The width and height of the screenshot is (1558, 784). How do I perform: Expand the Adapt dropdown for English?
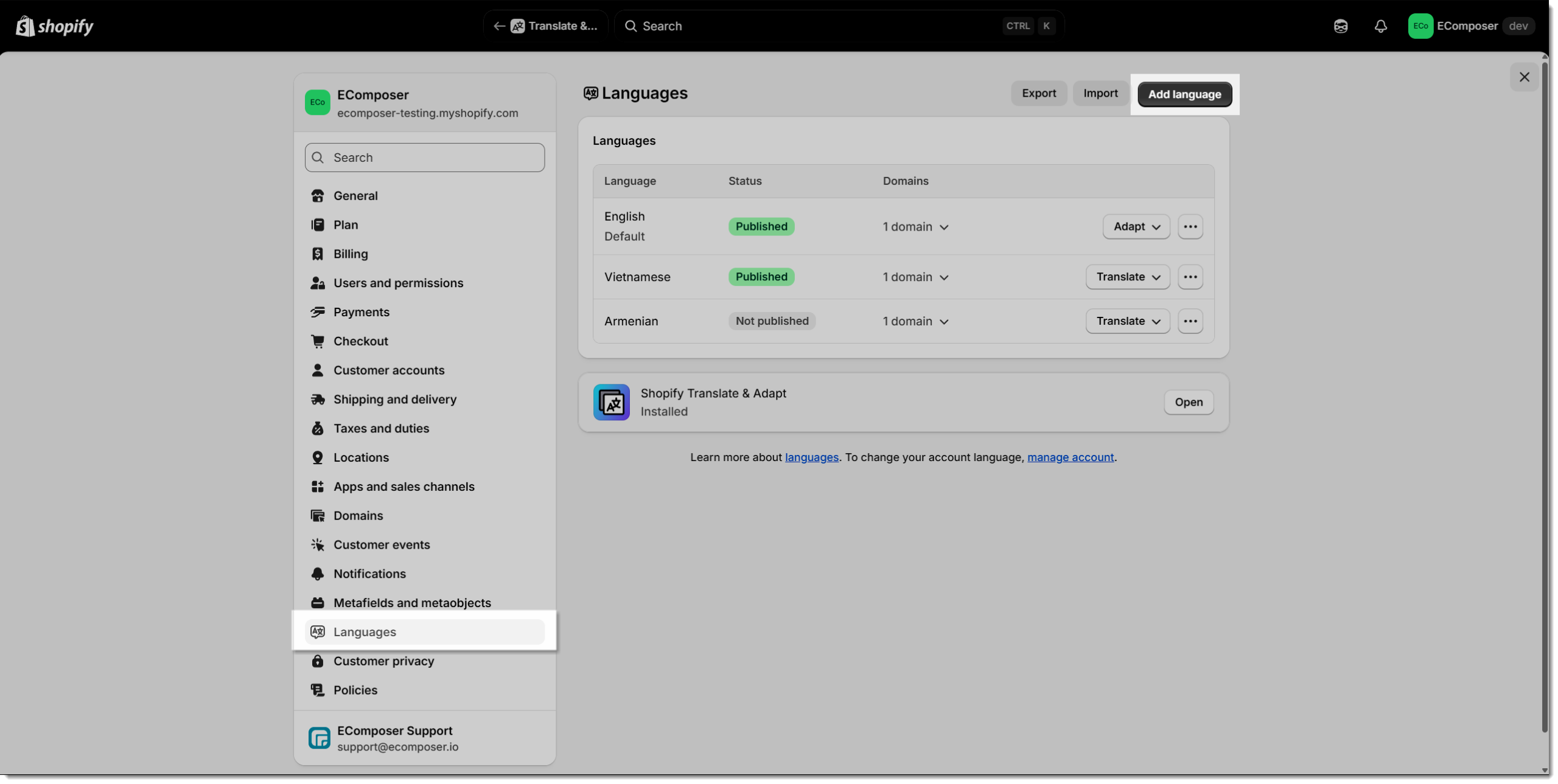click(x=1136, y=226)
